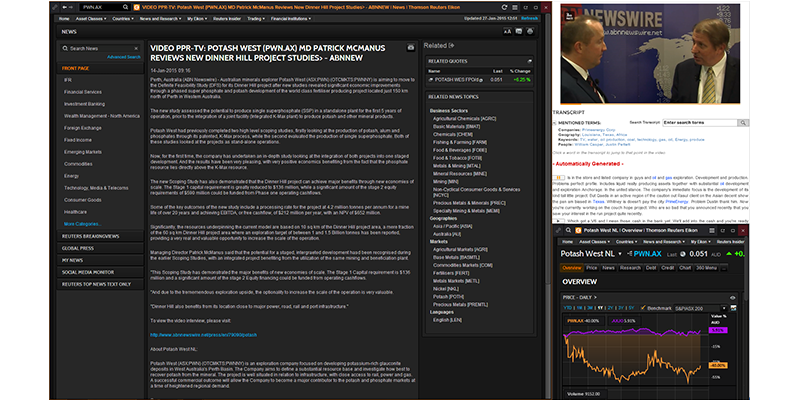The width and height of the screenshot is (800, 400).
Task: Open the Asset Classes menu in news window
Action: point(92,19)
